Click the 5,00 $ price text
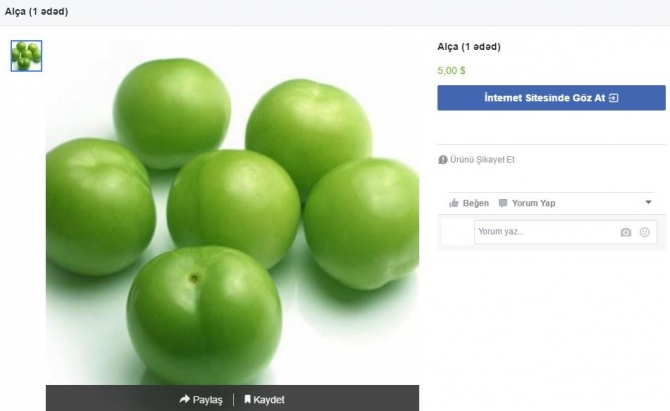Viewport: 670px width, 411px height. coord(451,70)
